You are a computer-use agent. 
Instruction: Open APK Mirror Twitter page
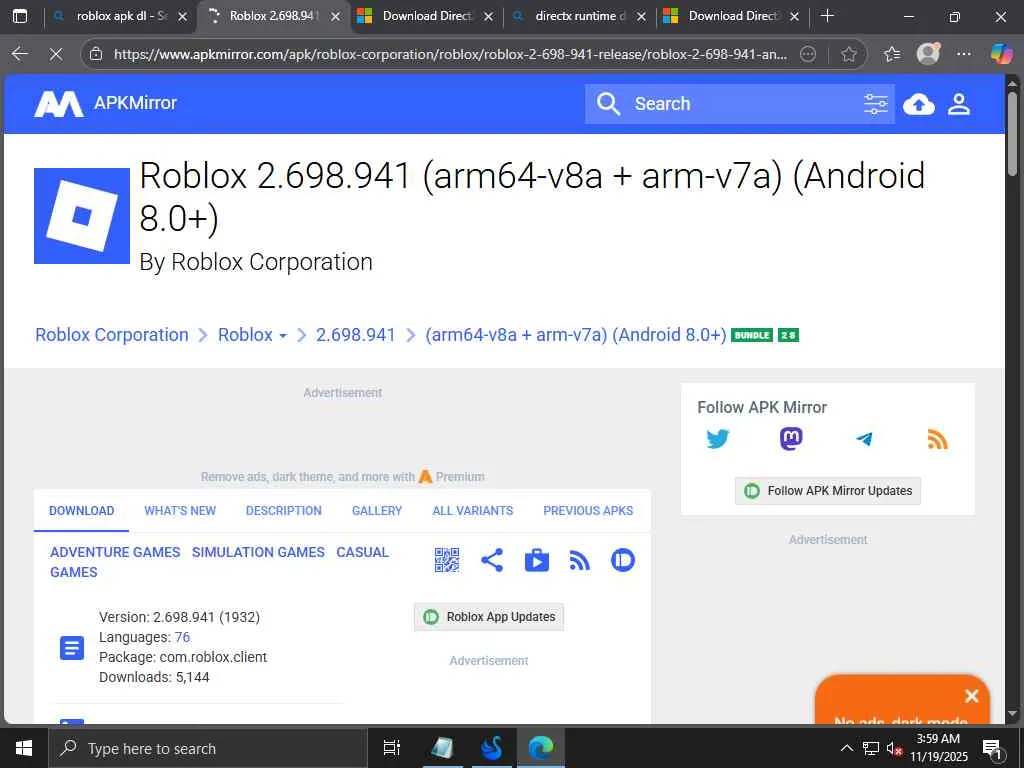(x=718, y=439)
